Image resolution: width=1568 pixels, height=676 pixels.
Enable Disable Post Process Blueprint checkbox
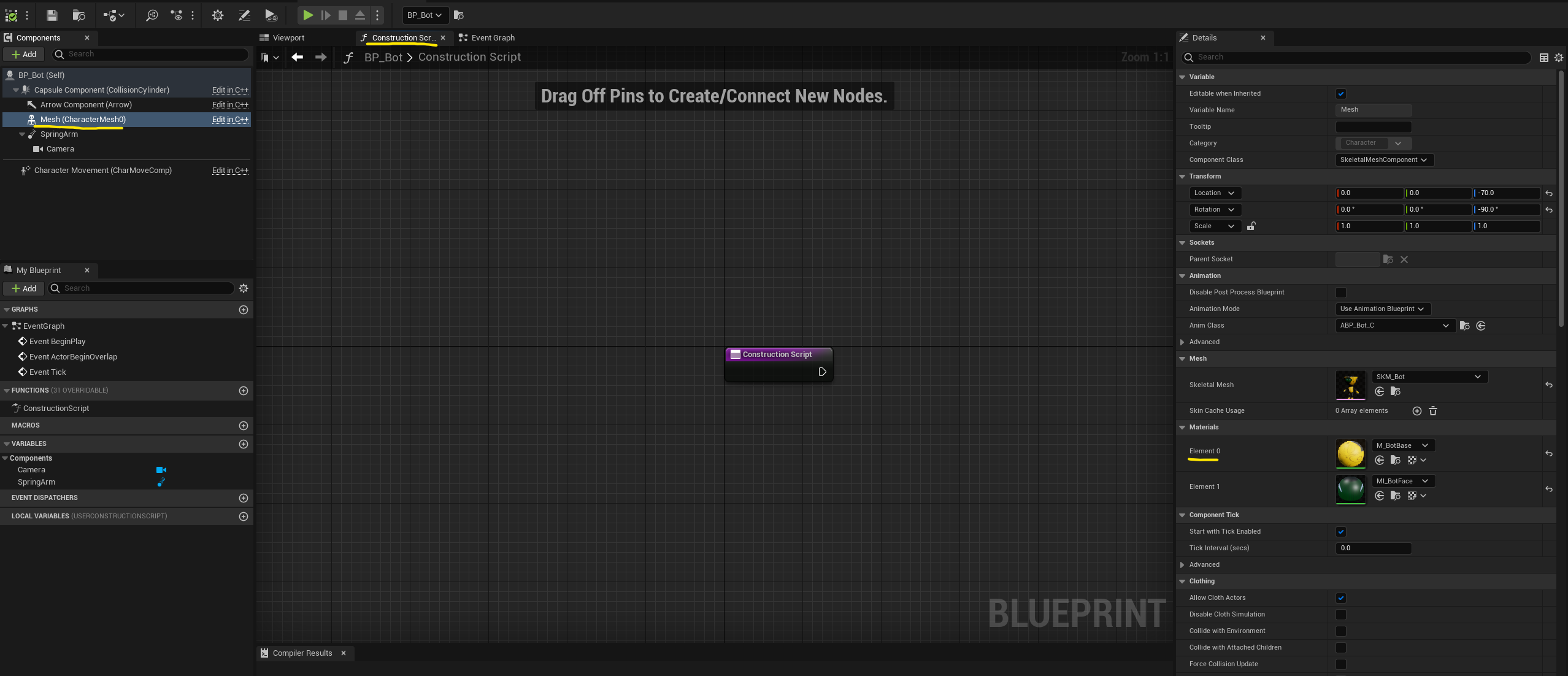click(1341, 293)
